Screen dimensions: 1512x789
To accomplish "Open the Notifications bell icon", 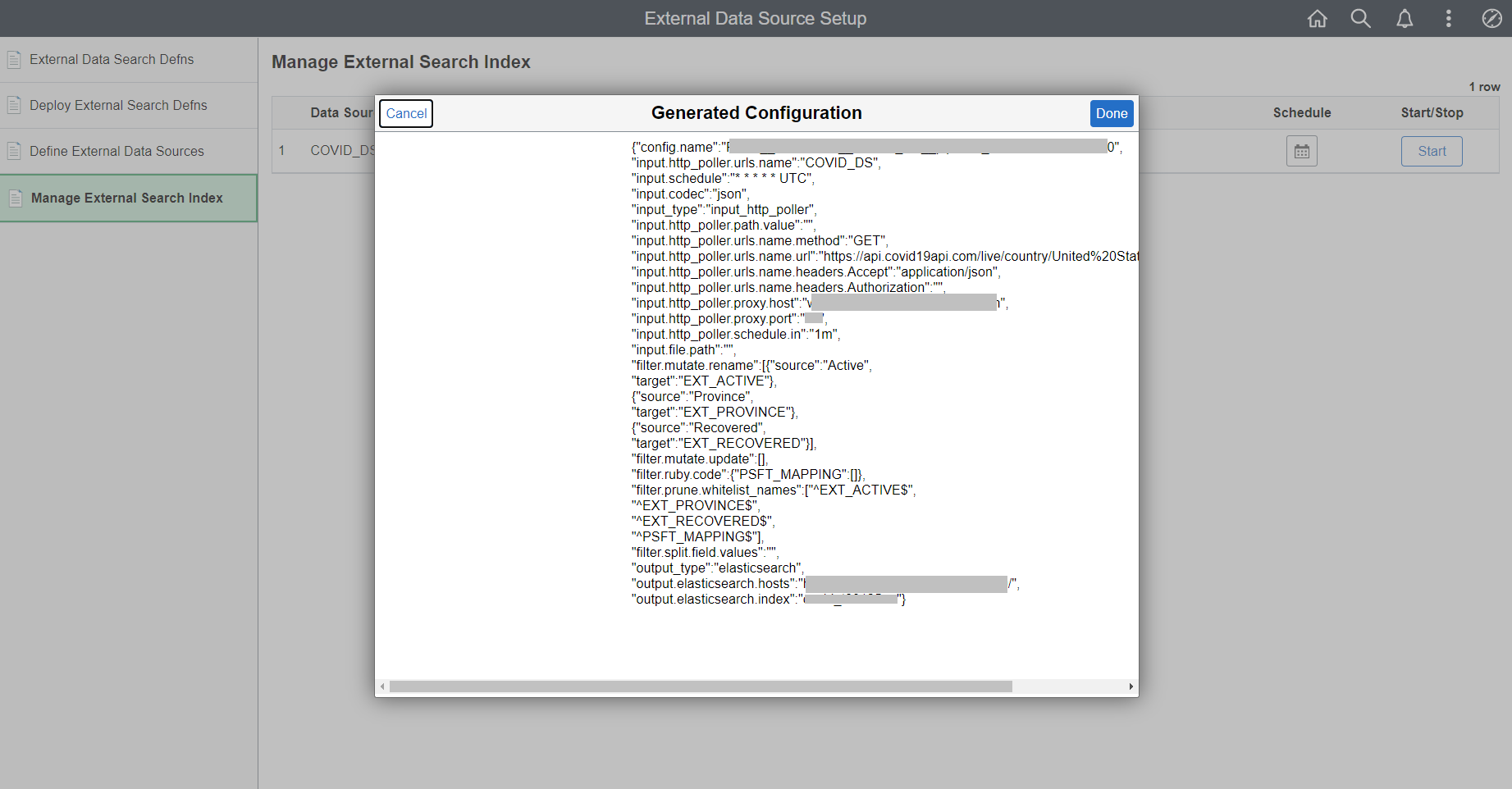I will [x=1405, y=19].
